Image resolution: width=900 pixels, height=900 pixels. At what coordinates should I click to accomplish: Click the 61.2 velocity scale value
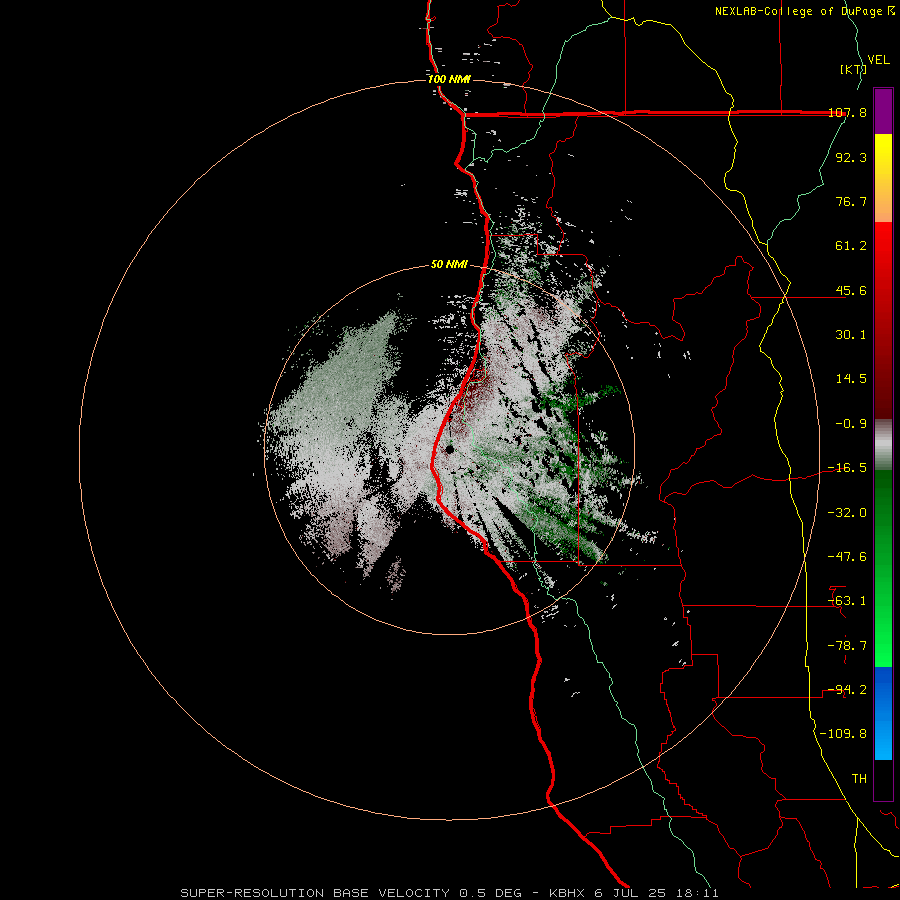(x=851, y=246)
